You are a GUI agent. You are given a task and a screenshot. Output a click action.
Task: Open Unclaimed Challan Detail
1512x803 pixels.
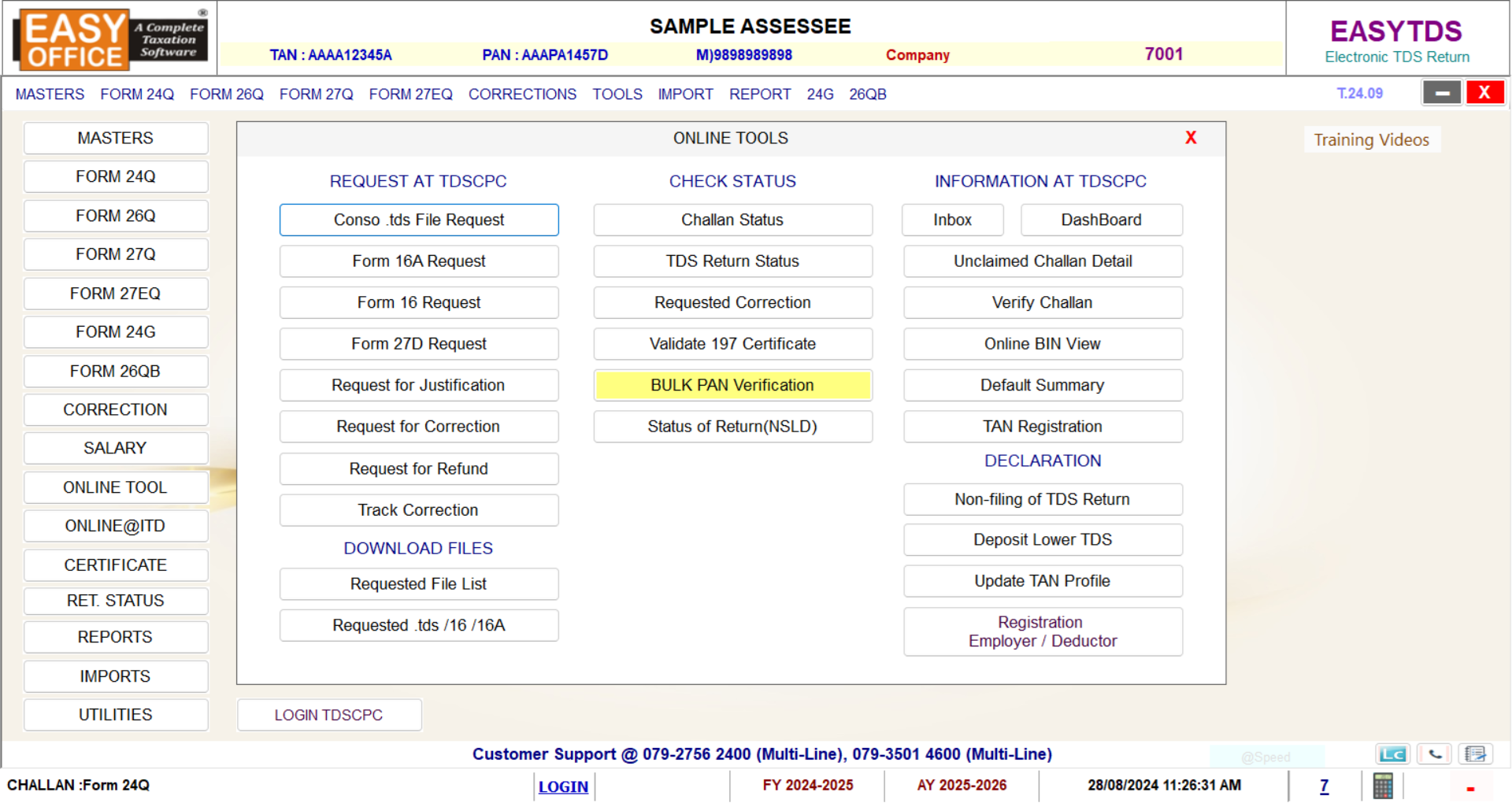1043,261
